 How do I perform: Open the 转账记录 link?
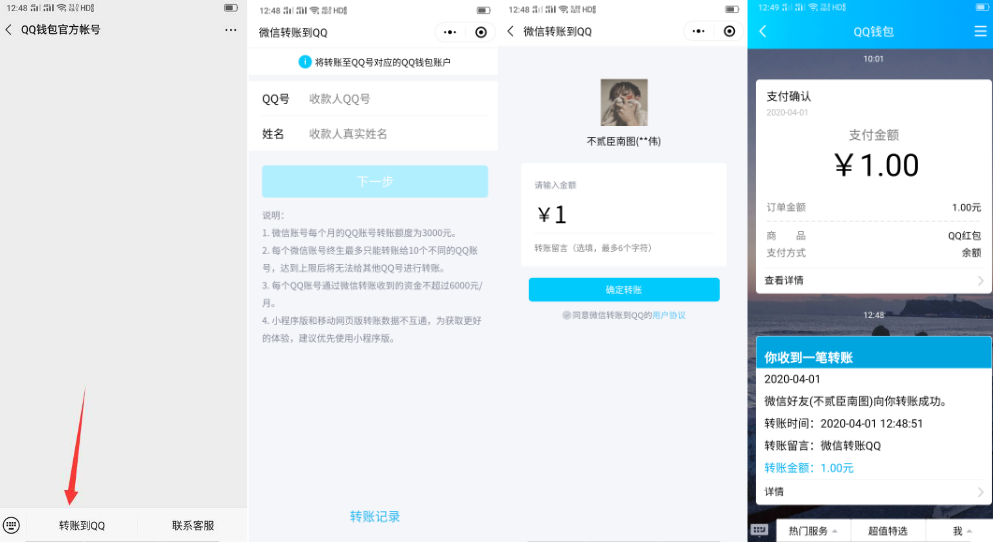375,517
